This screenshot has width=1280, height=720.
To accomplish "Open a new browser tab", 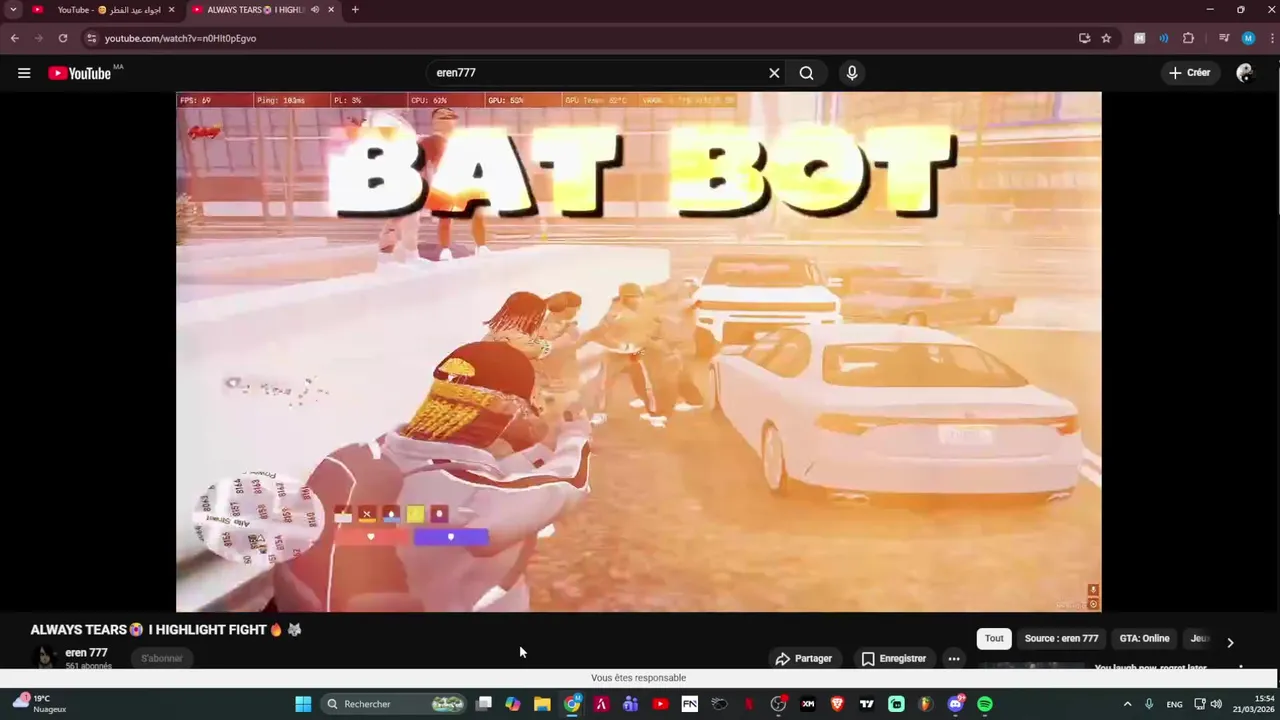I will [354, 10].
